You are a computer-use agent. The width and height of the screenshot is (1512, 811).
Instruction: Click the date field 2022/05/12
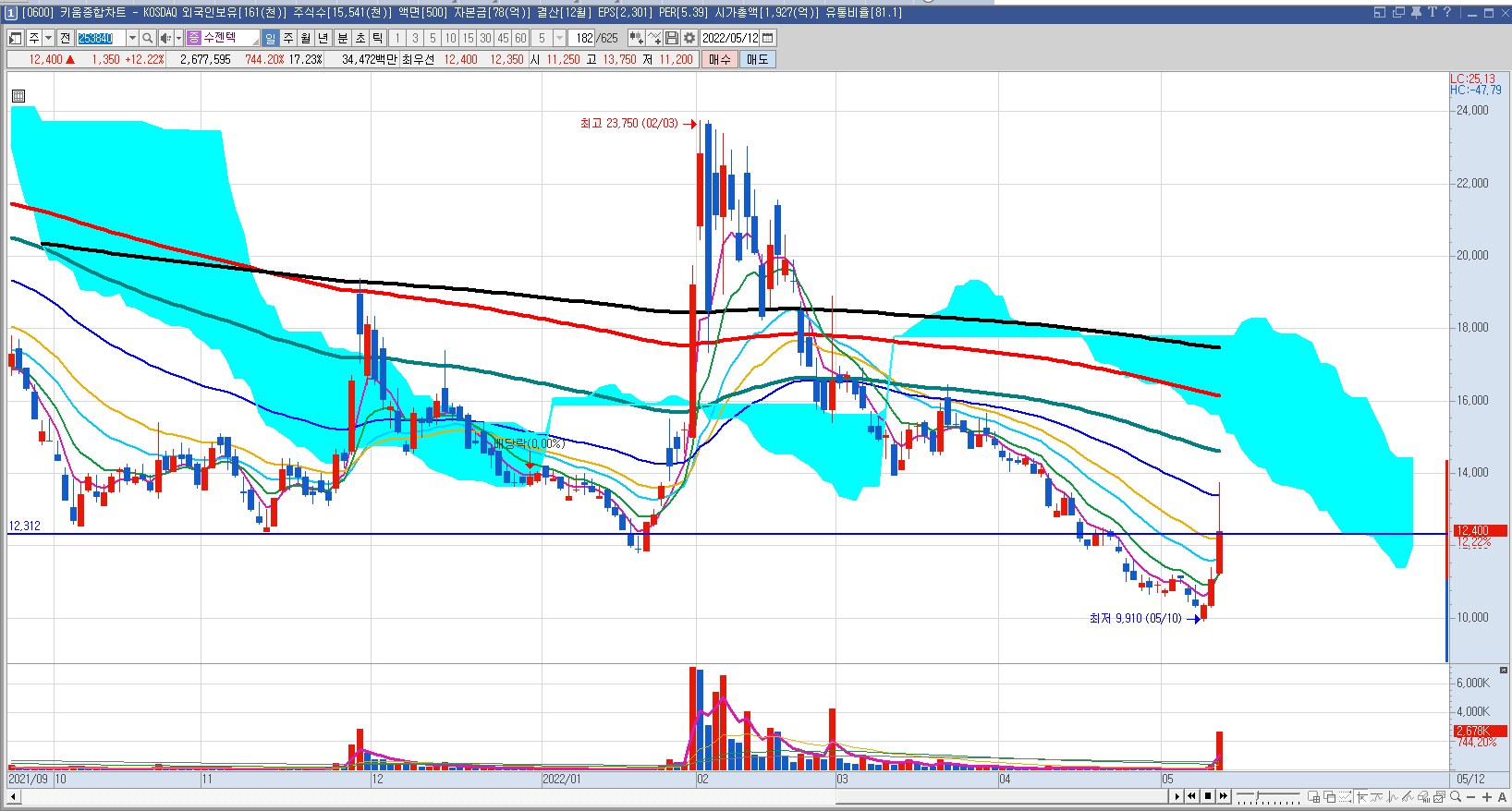pyautogui.click(x=730, y=38)
